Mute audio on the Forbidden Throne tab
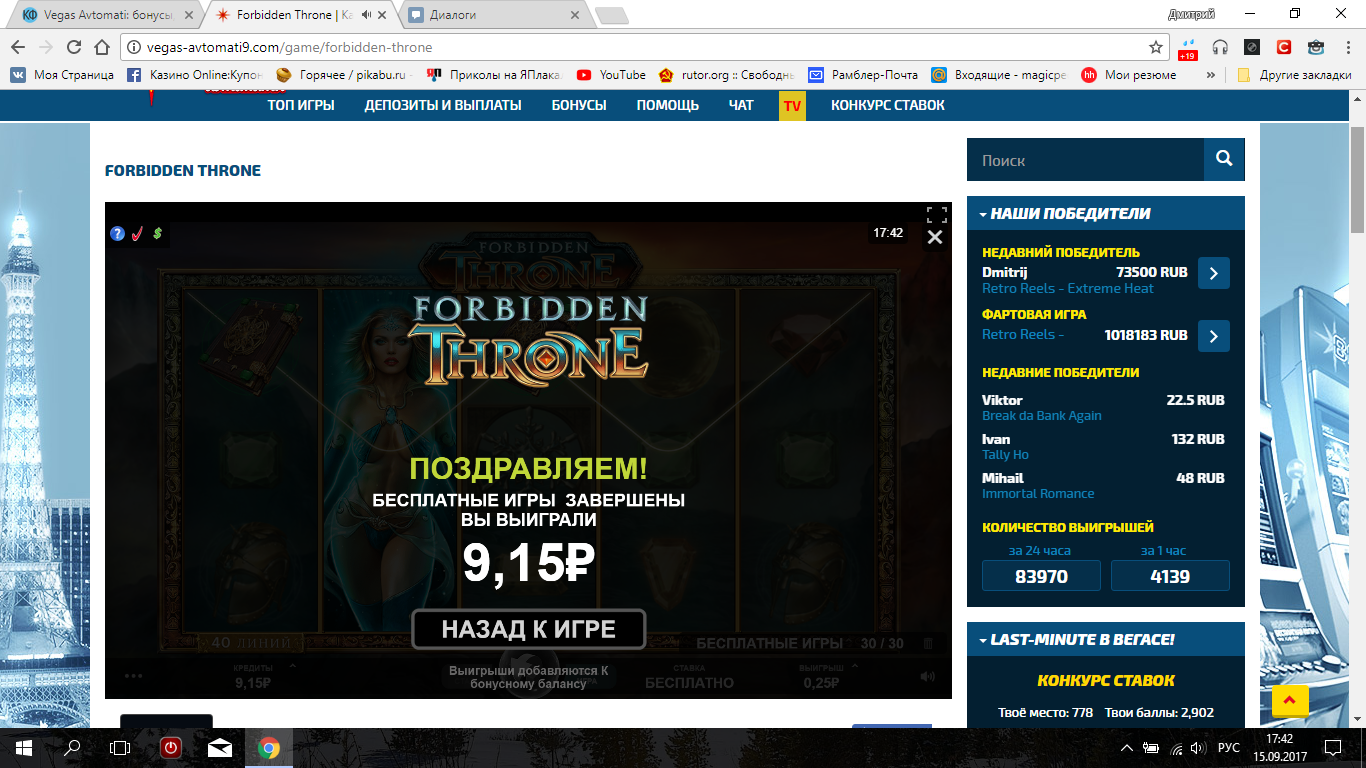This screenshot has width=1366, height=768. [x=367, y=15]
